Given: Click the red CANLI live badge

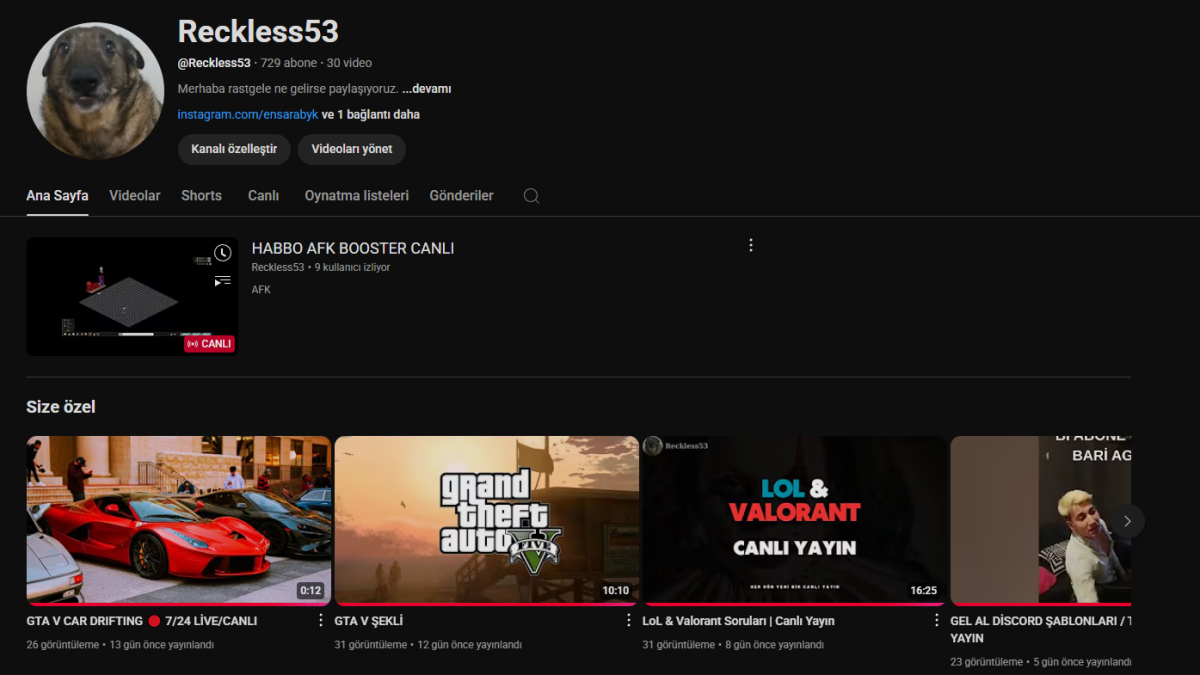Looking at the screenshot, I should pyautogui.click(x=209, y=343).
